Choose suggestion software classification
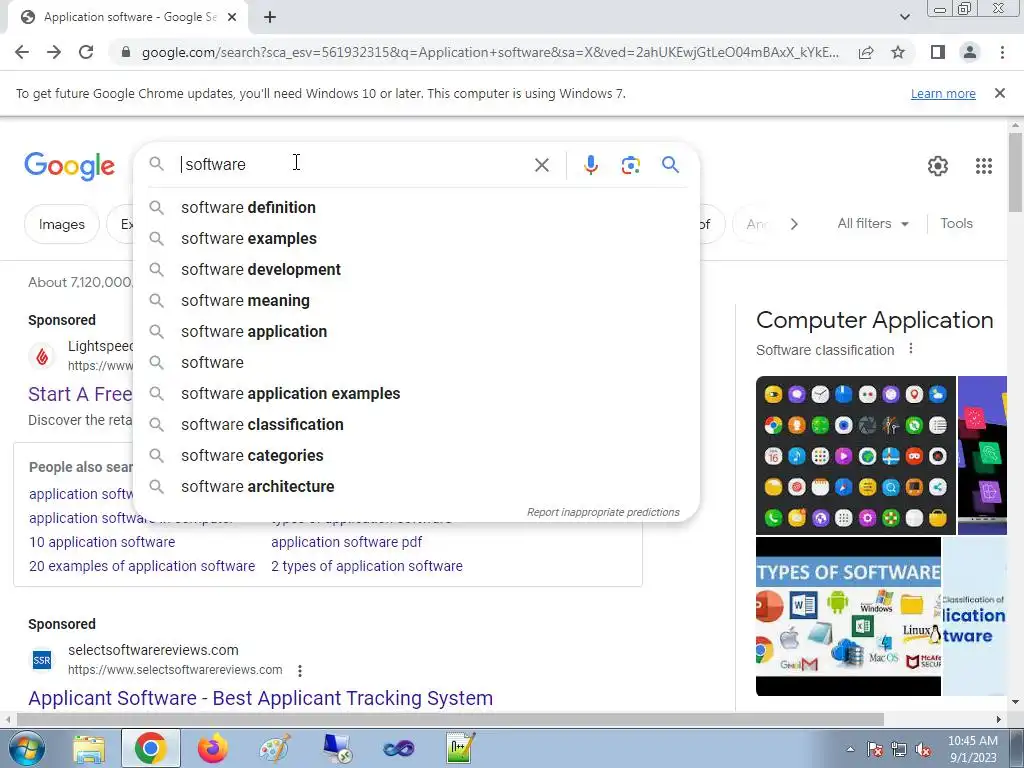Screen dimensions: 1024x768 (416, 424)
